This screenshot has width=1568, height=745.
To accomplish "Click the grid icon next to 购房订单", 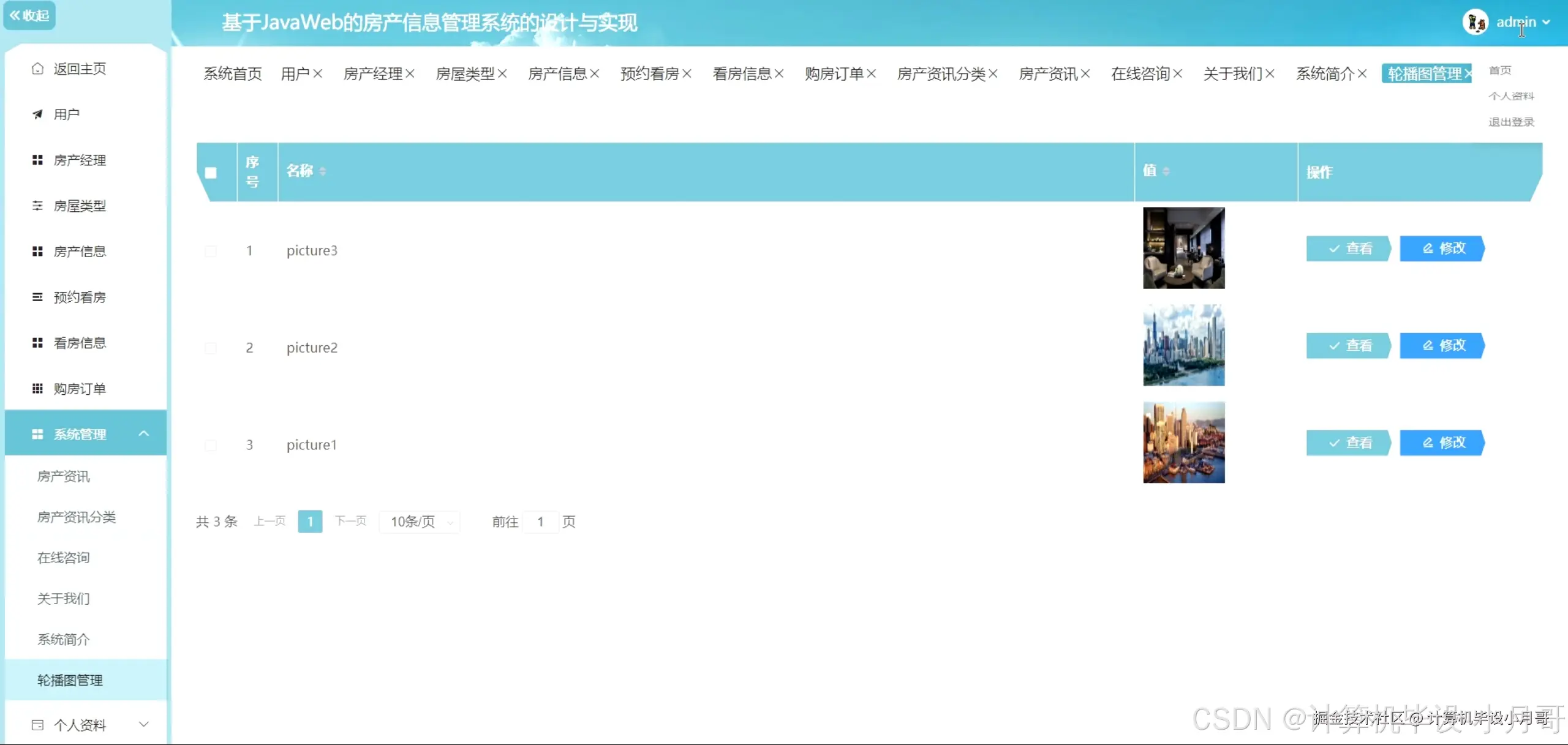I will tap(37, 389).
